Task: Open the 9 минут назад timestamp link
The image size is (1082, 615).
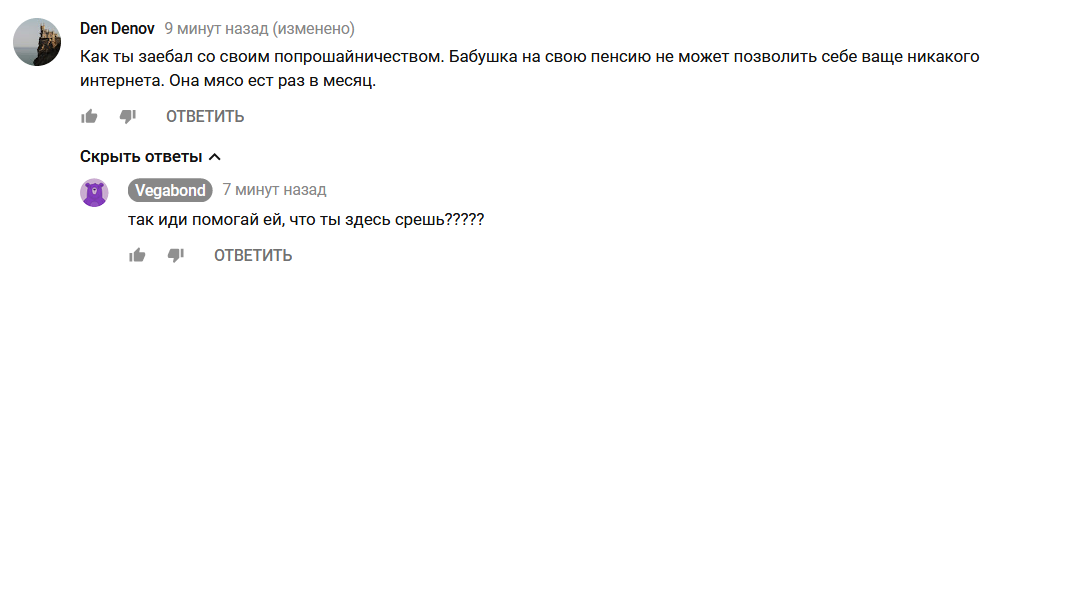Action: tap(216, 29)
